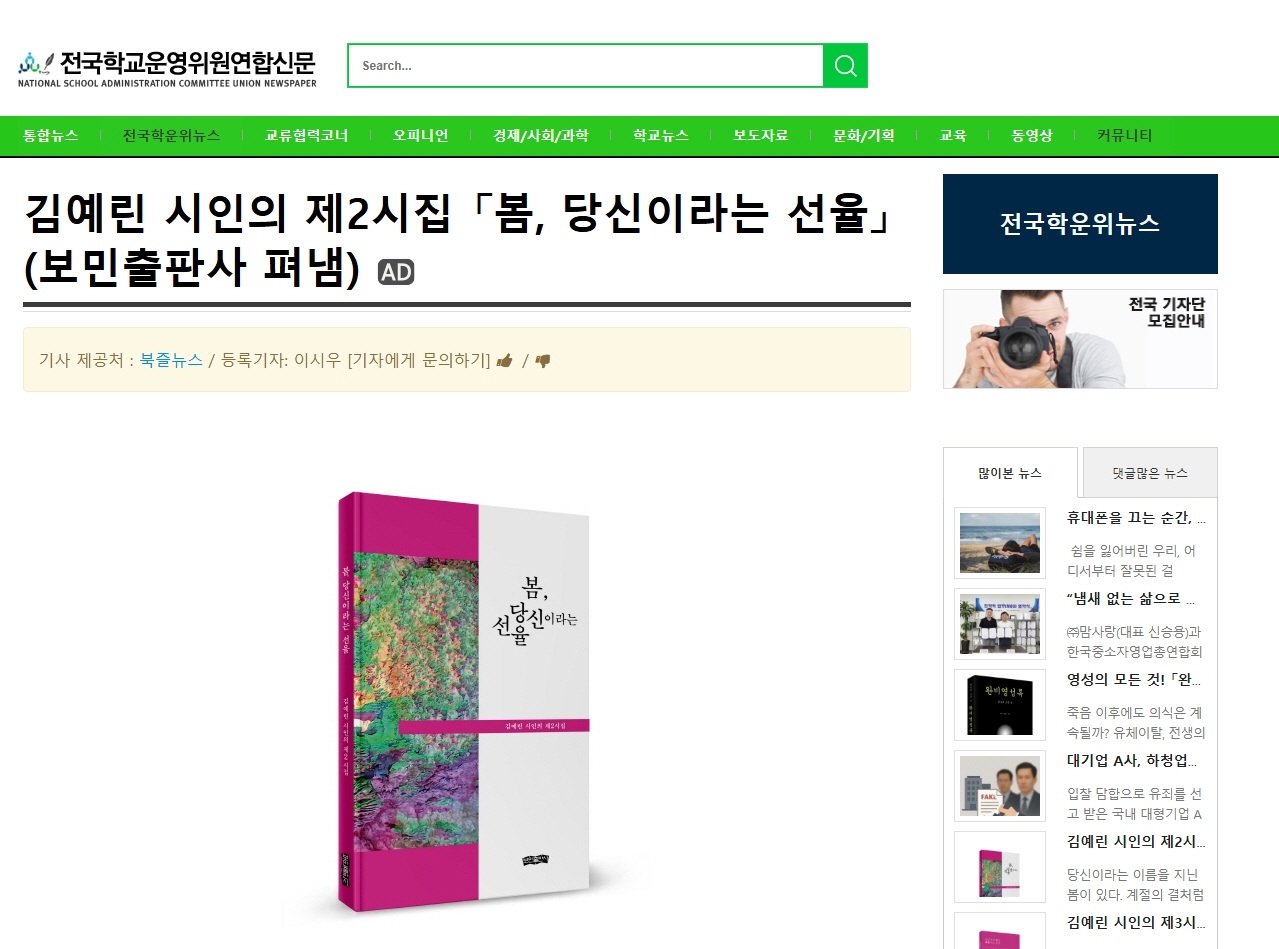Click inside the Search input field
Image resolution: width=1279 pixels, height=949 pixels.
(585, 66)
